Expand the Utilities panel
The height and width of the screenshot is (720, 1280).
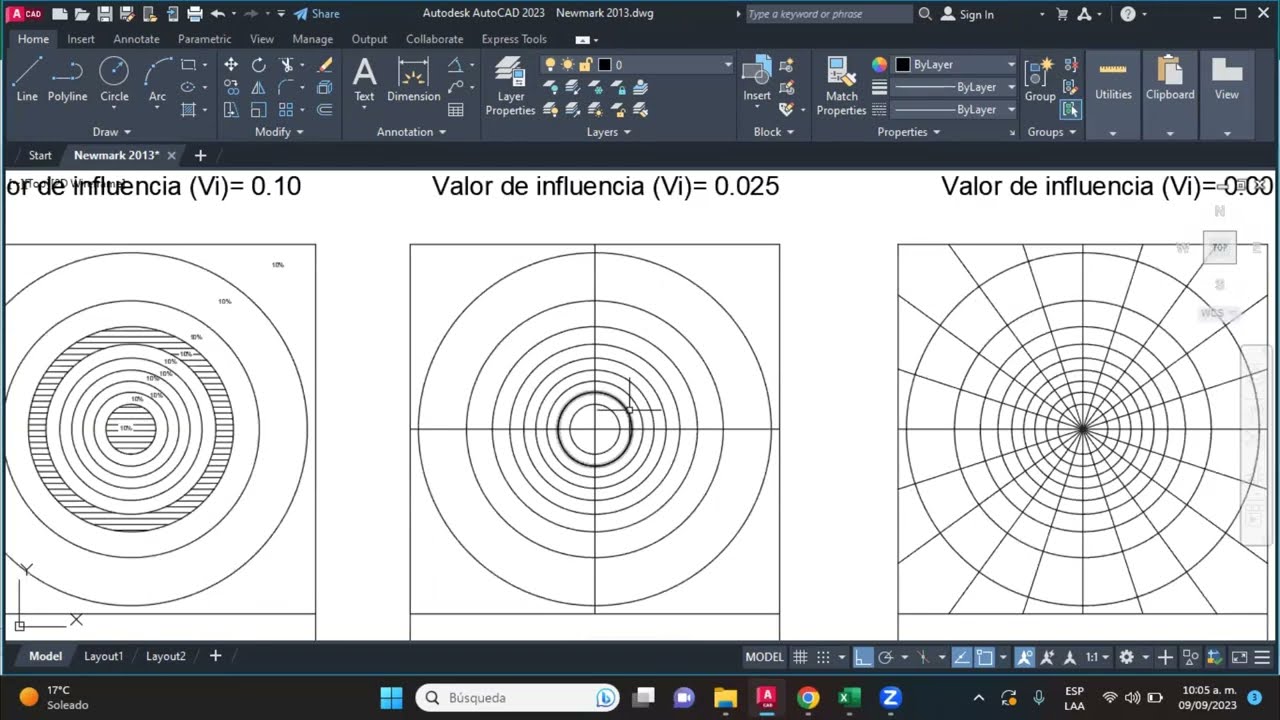[1113, 133]
